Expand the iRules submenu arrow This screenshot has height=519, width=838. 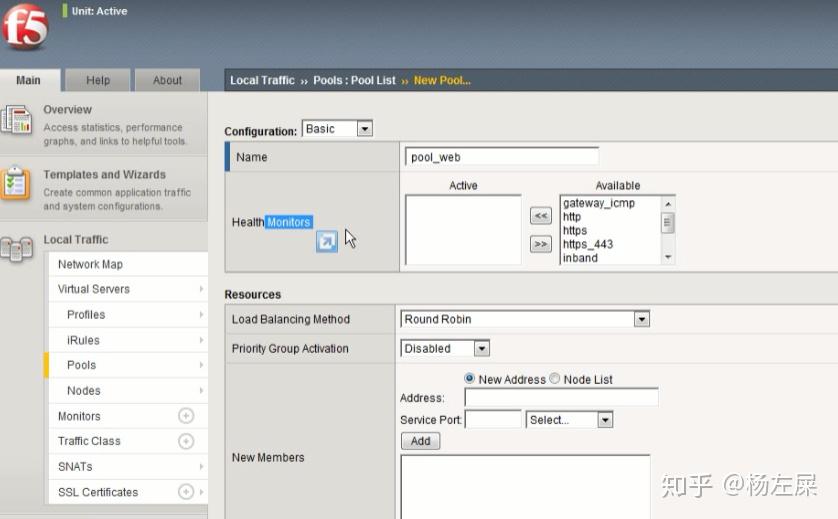(201, 340)
